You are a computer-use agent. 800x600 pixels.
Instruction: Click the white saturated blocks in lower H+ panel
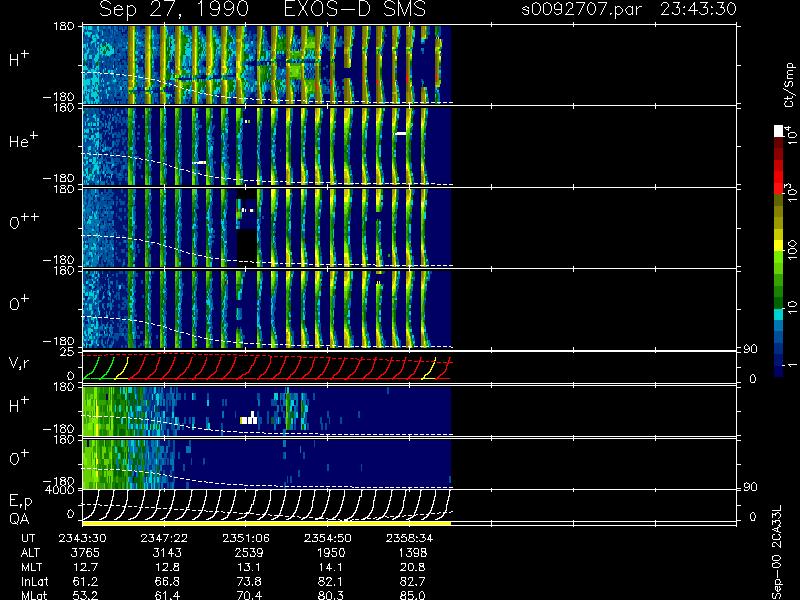(248, 418)
